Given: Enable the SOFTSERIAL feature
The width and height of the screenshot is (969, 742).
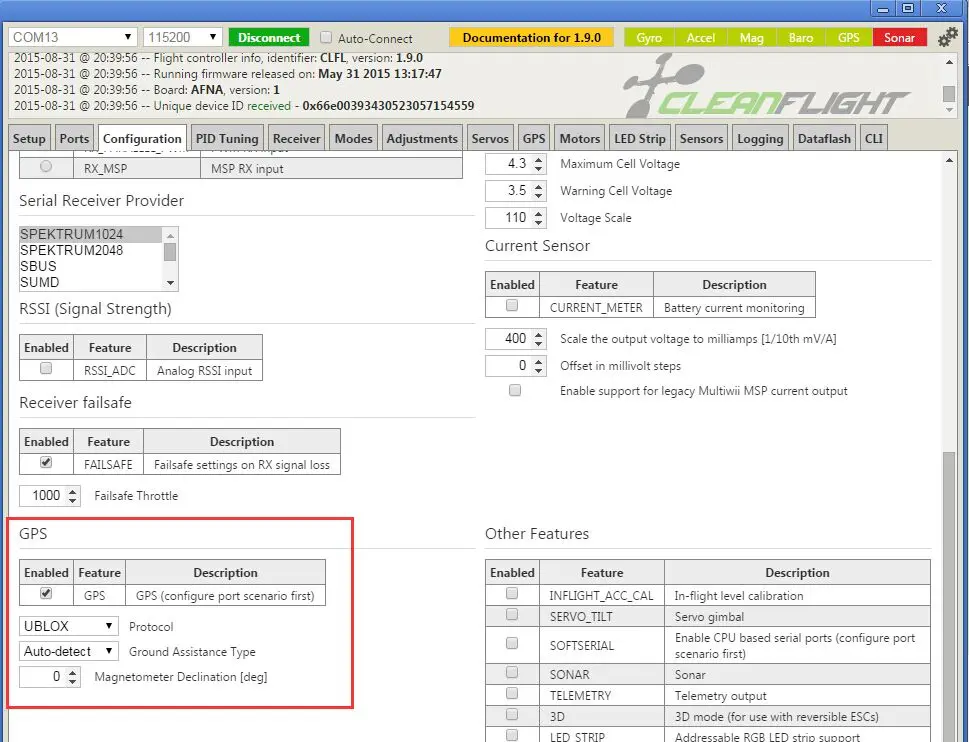Looking at the screenshot, I should (x=512, y=643).
